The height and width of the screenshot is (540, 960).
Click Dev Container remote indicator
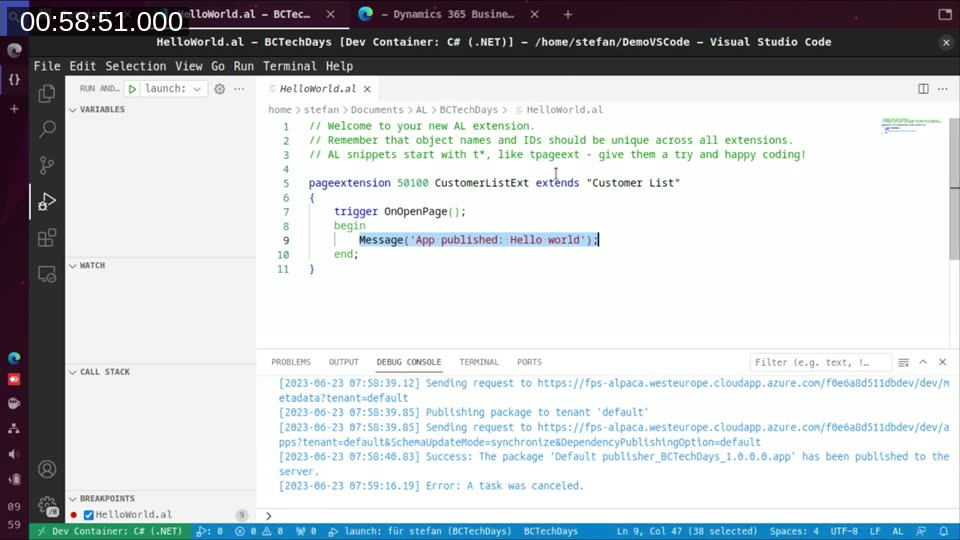tap(110, 531)
